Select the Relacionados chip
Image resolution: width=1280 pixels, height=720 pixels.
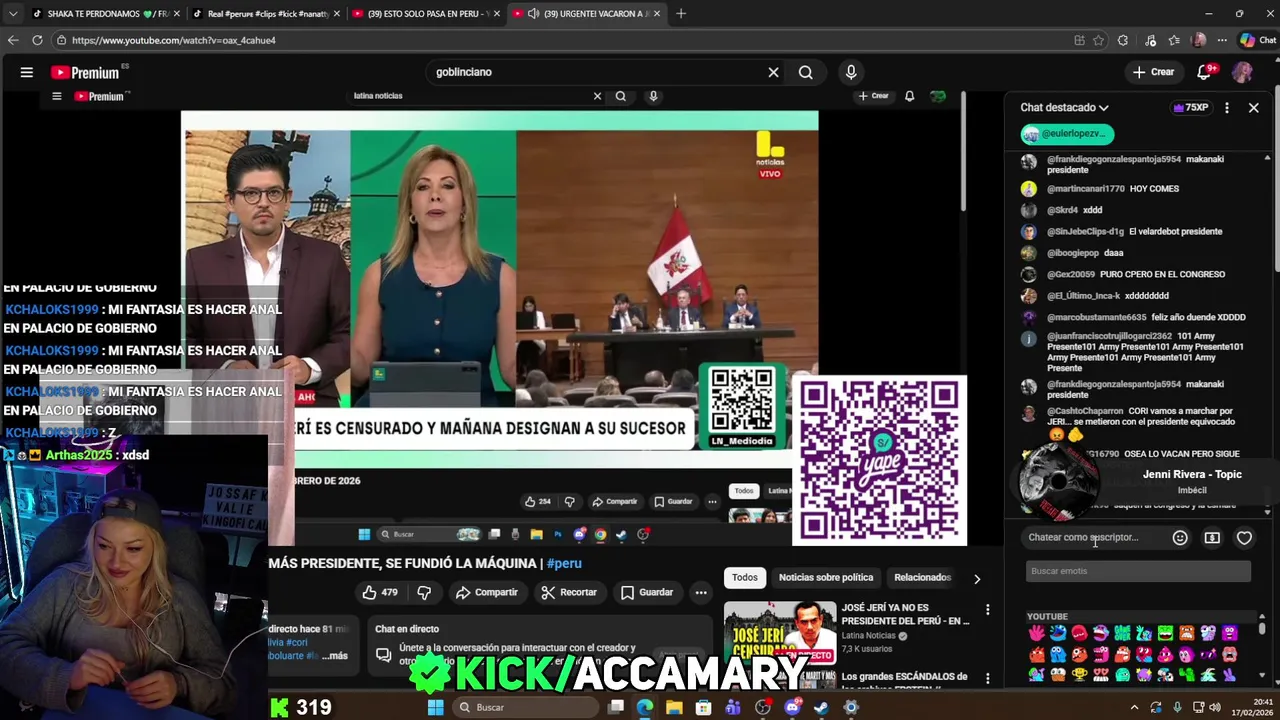(x=922, y=577)
